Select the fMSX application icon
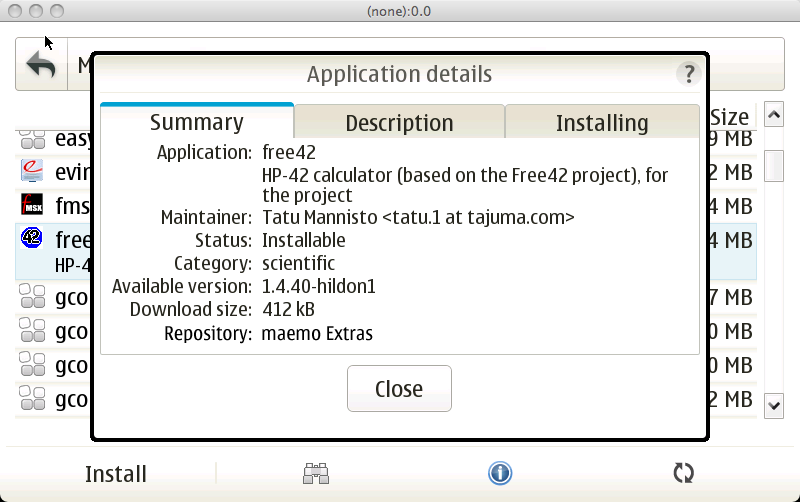 [x=32, y=205]
